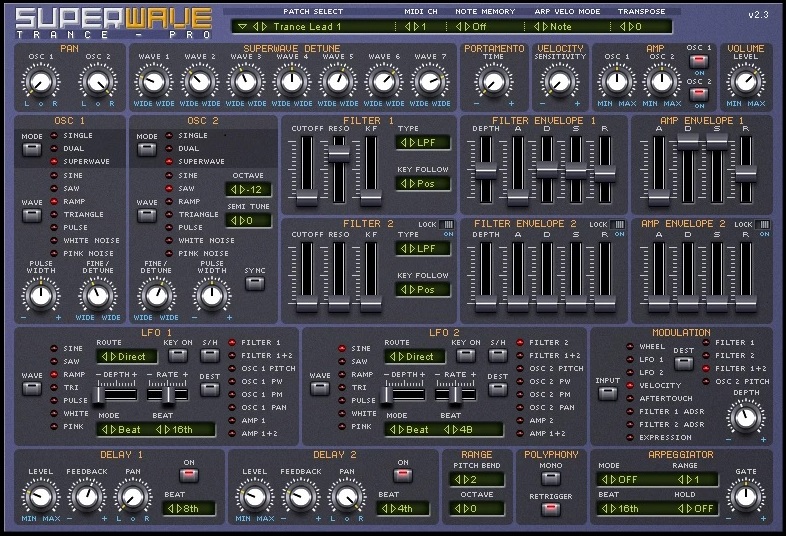The width and height of the screenshot is (786, 536).
Task: Toggle the OSC 2 Sync button
Action: coord(255,283)
